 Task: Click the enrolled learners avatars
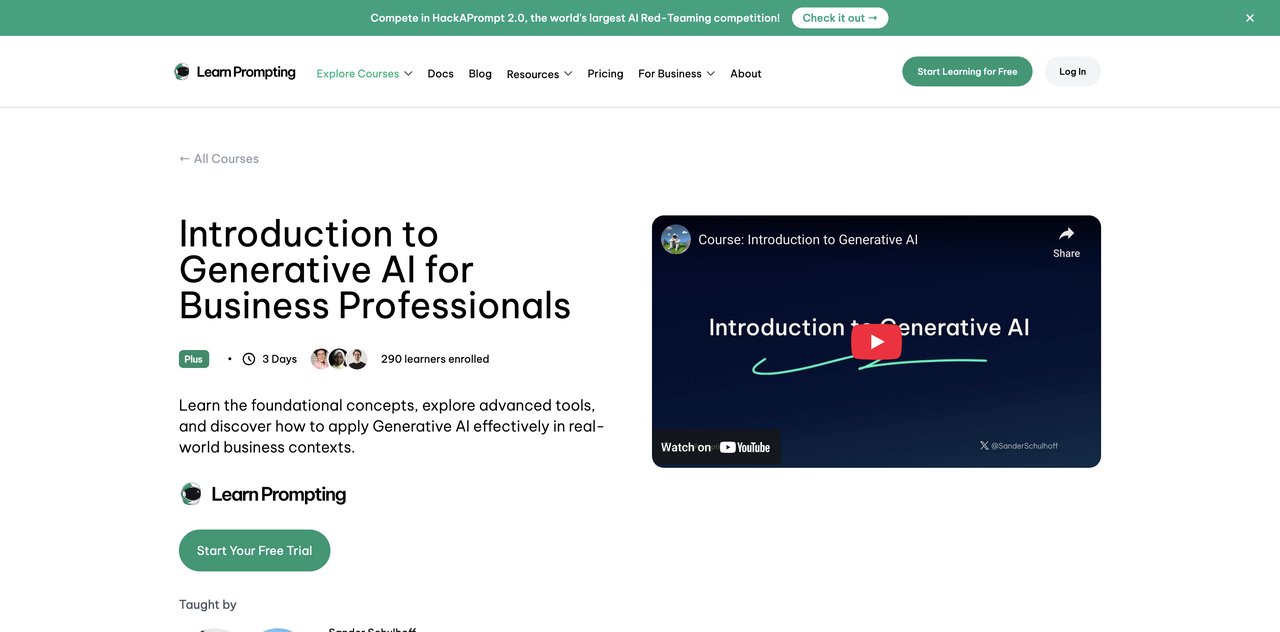[x=339, y=359]
